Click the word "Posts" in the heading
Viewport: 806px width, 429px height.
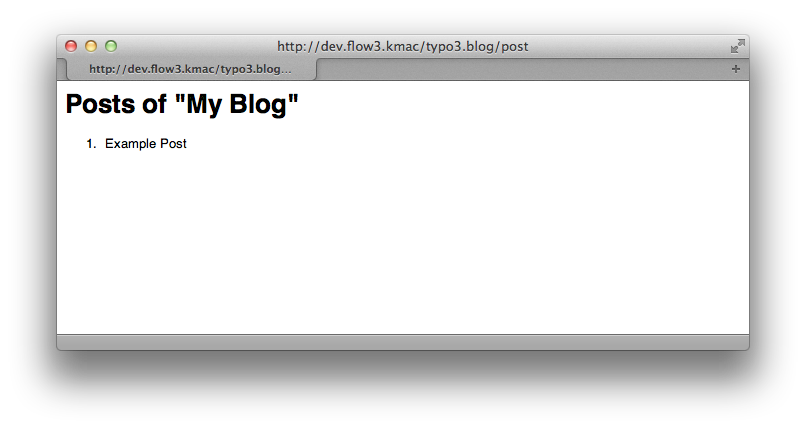pyautogui.click(x=101, y=104)
